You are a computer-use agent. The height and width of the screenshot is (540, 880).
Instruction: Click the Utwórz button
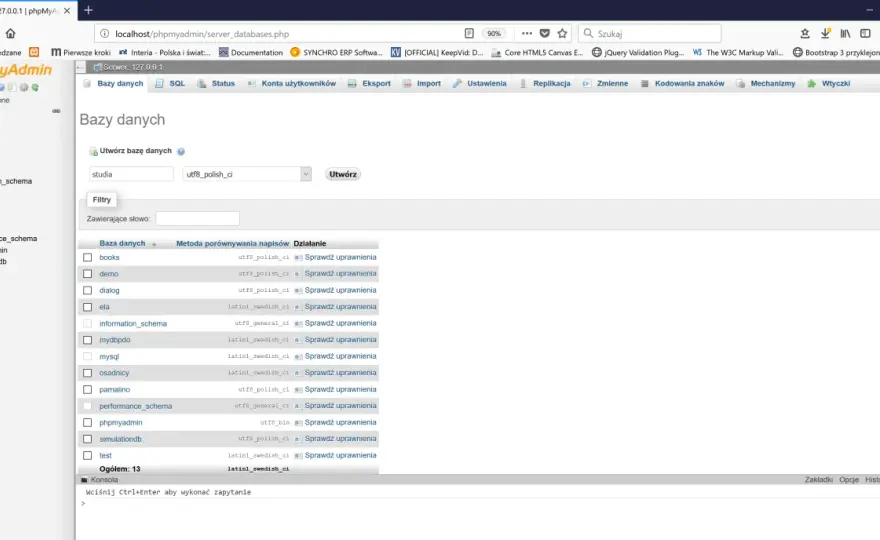point(343,174)
